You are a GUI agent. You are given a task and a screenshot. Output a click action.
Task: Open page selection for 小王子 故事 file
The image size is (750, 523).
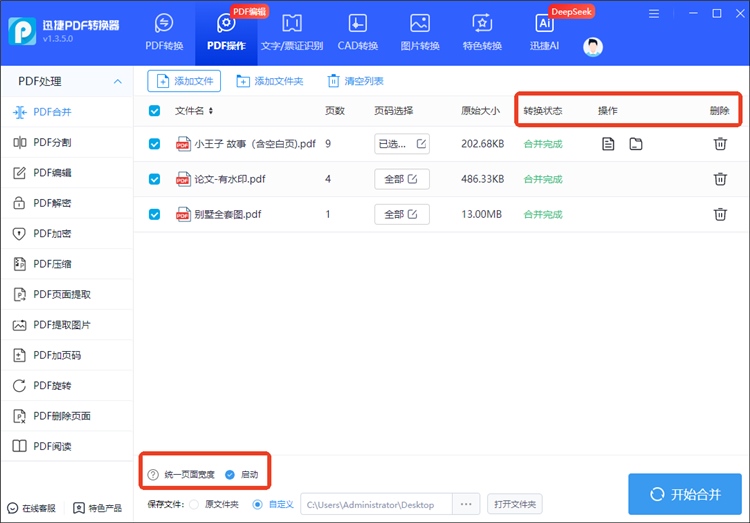pyautogui.click(x=402, y=144)
